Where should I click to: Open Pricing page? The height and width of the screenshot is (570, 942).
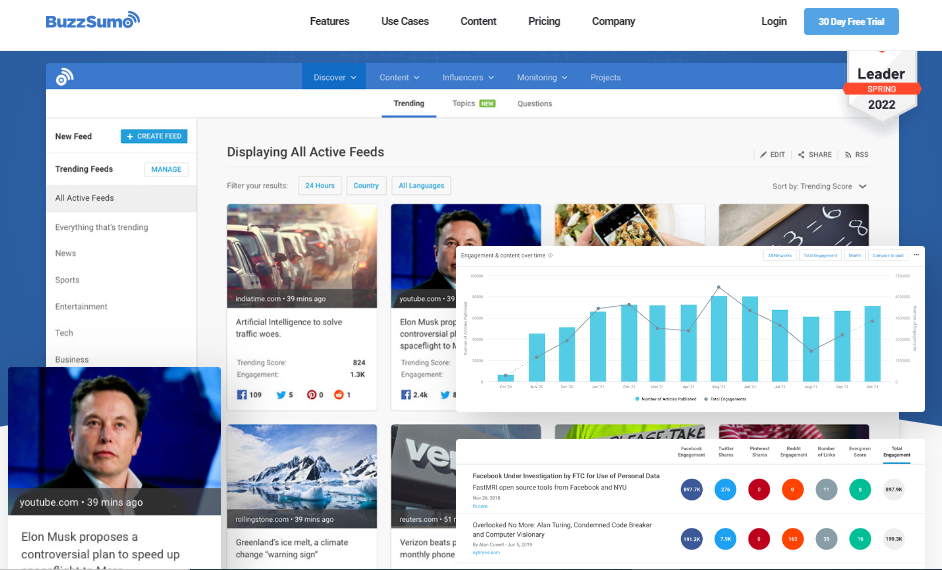tap(544, 21)
